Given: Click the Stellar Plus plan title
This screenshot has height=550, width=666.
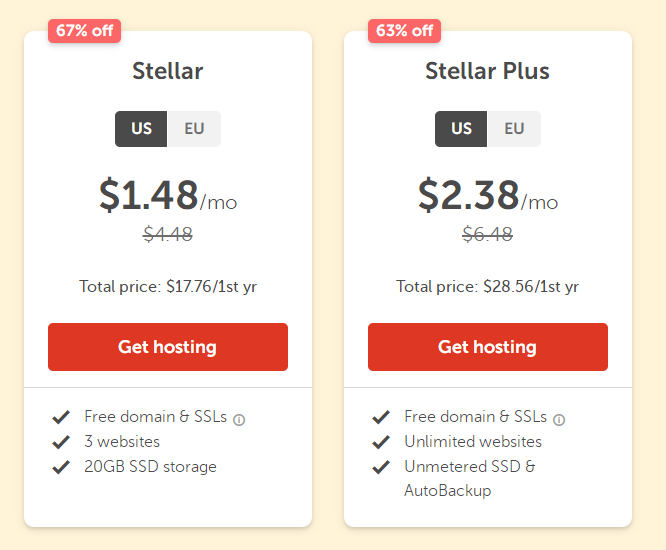Looking at the screenshot, I should tap(488, 71).
